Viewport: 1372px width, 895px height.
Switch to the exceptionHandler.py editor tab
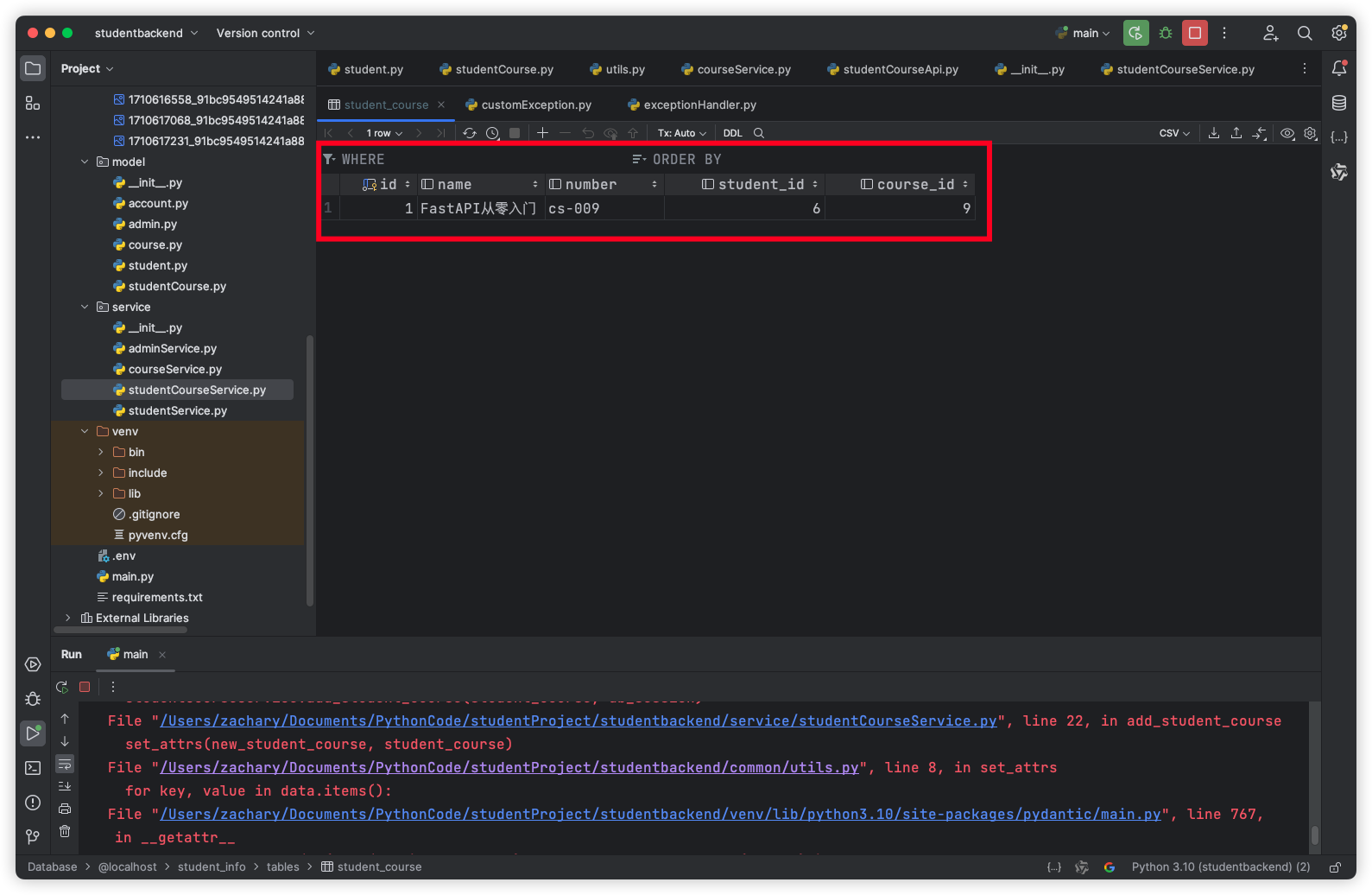click(x=699, y=105)
